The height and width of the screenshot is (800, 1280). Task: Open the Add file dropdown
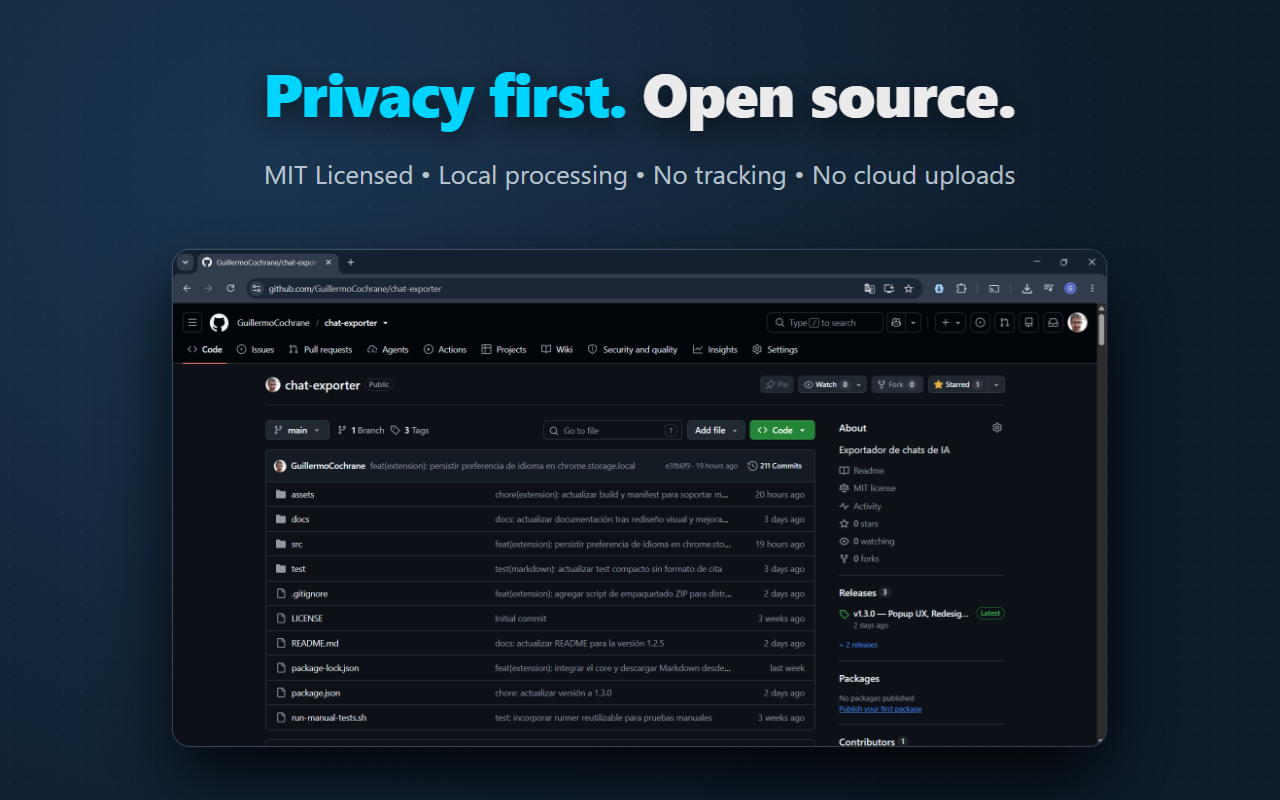(x=716, y=430)
